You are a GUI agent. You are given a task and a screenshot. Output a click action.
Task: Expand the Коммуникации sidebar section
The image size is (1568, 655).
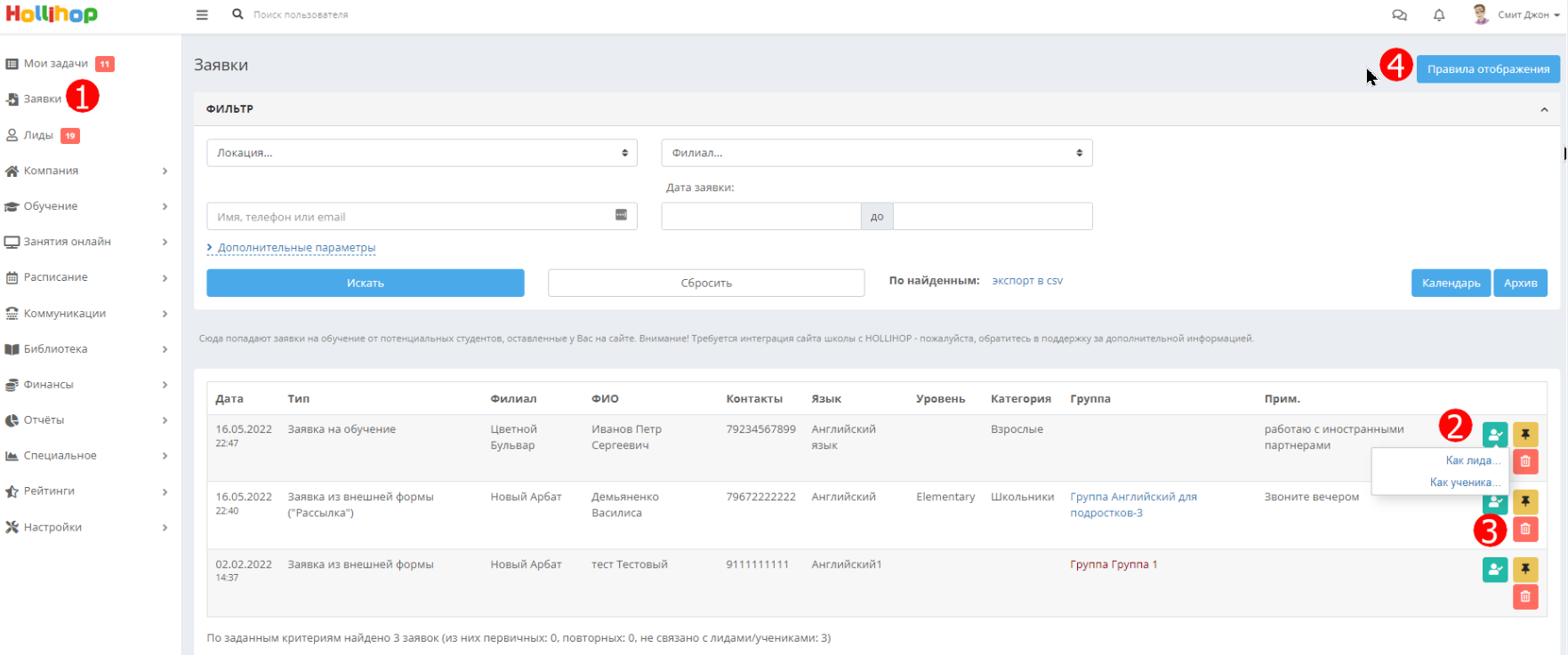pos(87,314)
